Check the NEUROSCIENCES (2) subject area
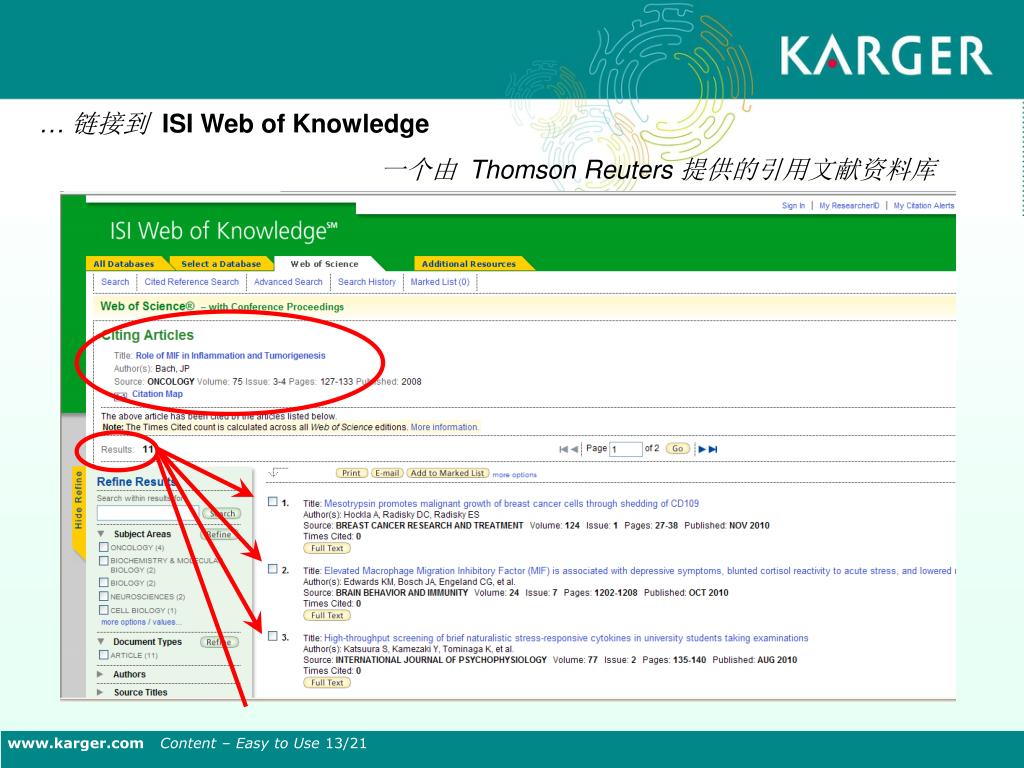1024x768 pixels. (103, 596)
